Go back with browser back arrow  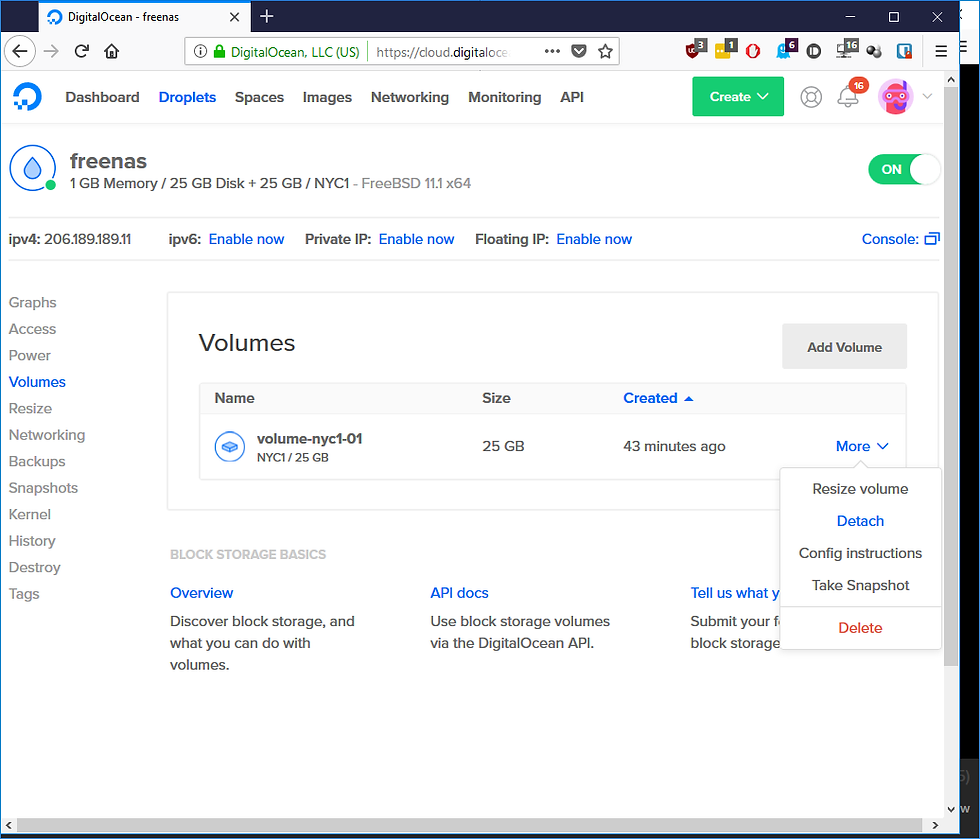(x=20, y=51)
